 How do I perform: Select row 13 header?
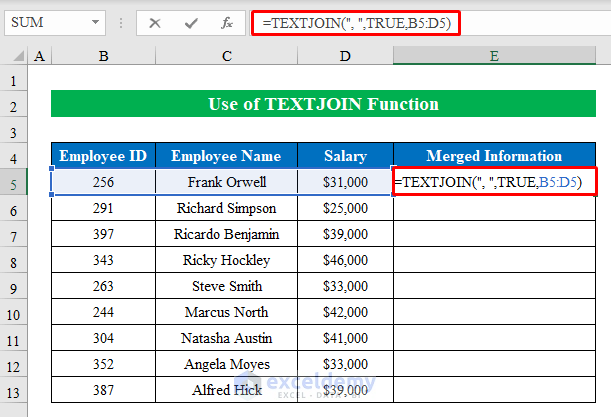(14, 390)
